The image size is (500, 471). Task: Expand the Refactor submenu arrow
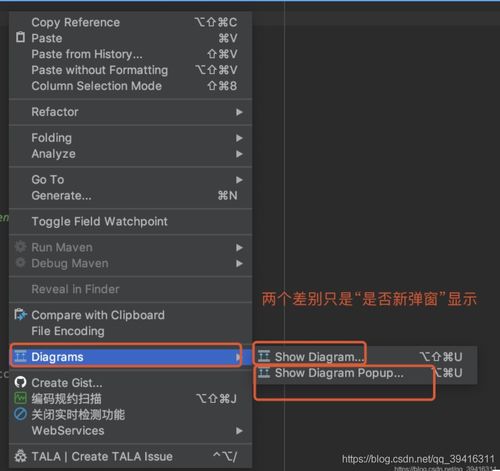tap(239, 112)
